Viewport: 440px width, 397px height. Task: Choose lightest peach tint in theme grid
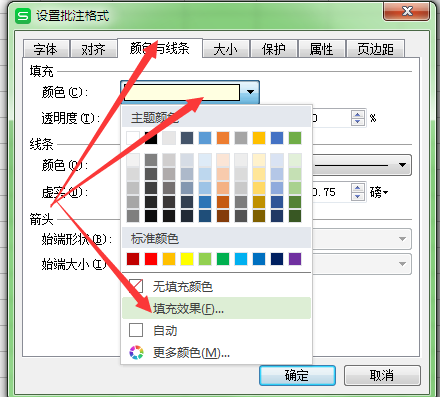click(223, 160)
